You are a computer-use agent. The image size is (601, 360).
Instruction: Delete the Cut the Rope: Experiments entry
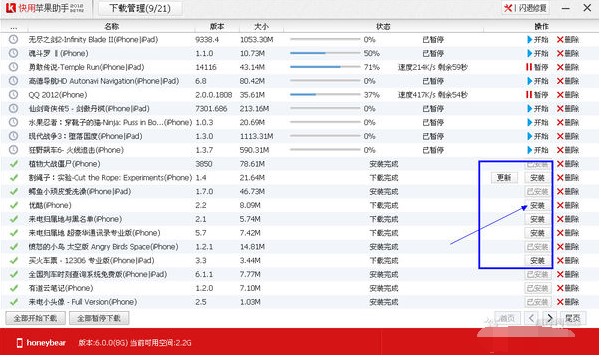pos(568,178)
